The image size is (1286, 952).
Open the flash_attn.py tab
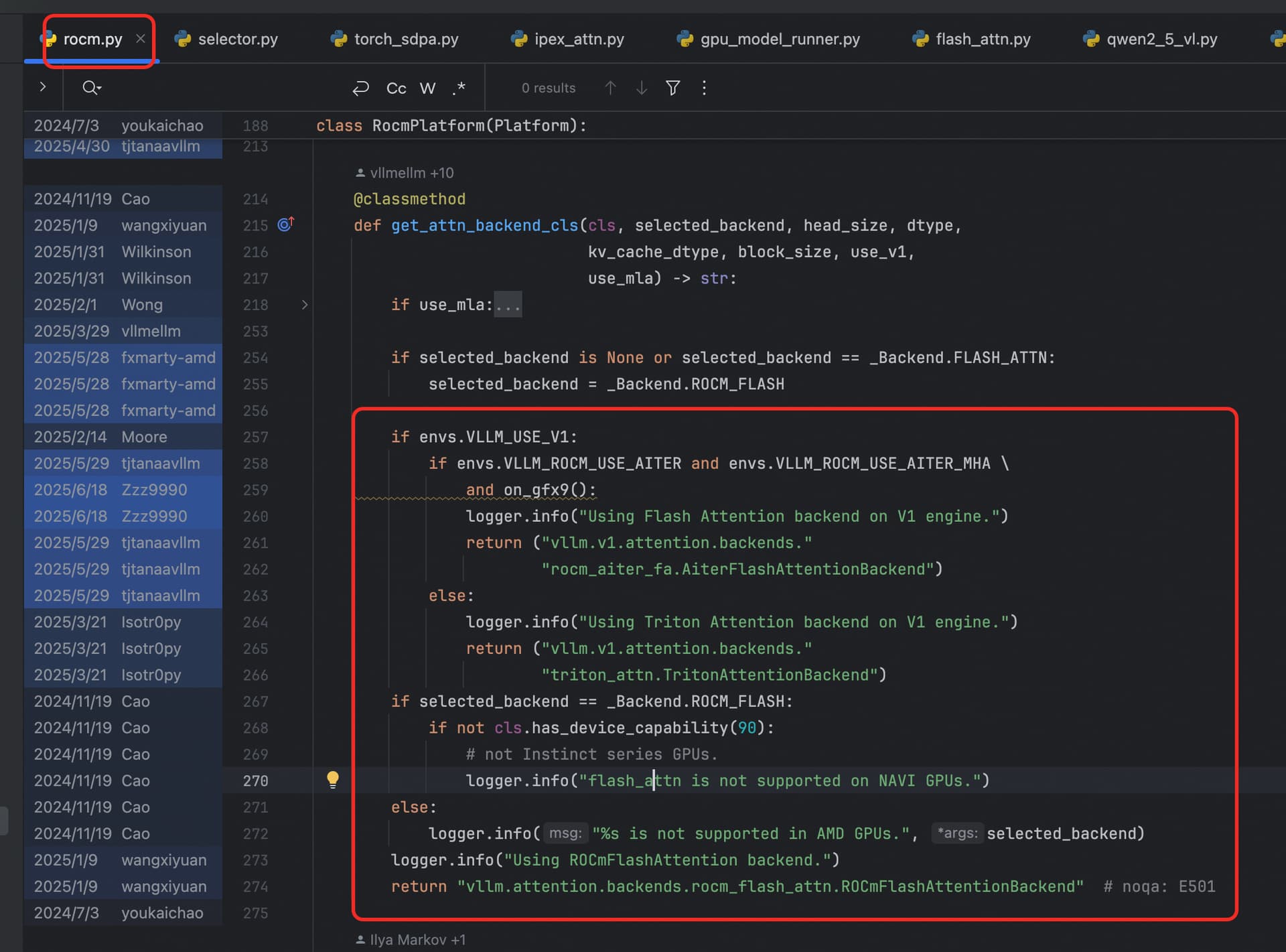coord(983,39)
